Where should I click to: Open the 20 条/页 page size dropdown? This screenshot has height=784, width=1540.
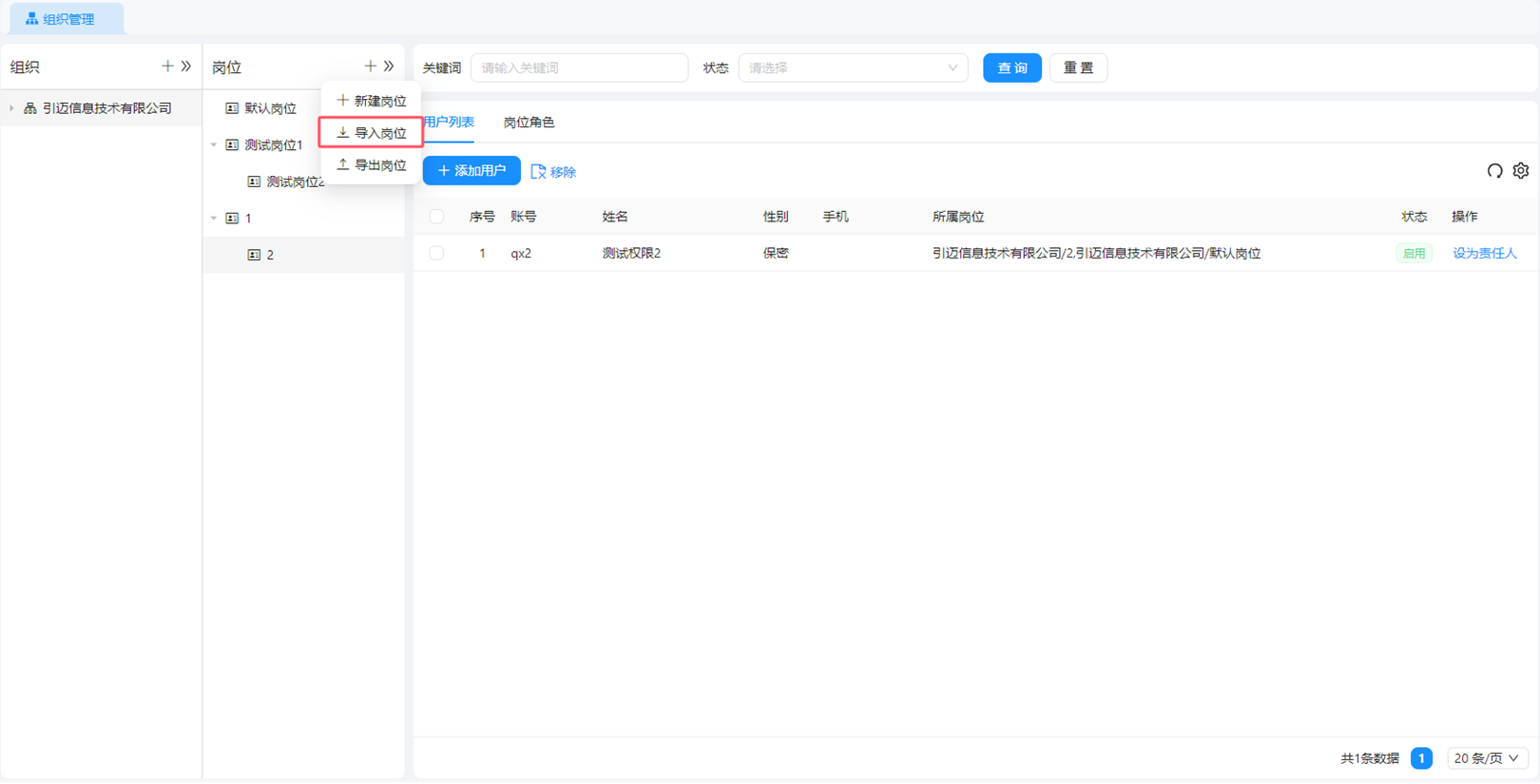pos(1487,758)
